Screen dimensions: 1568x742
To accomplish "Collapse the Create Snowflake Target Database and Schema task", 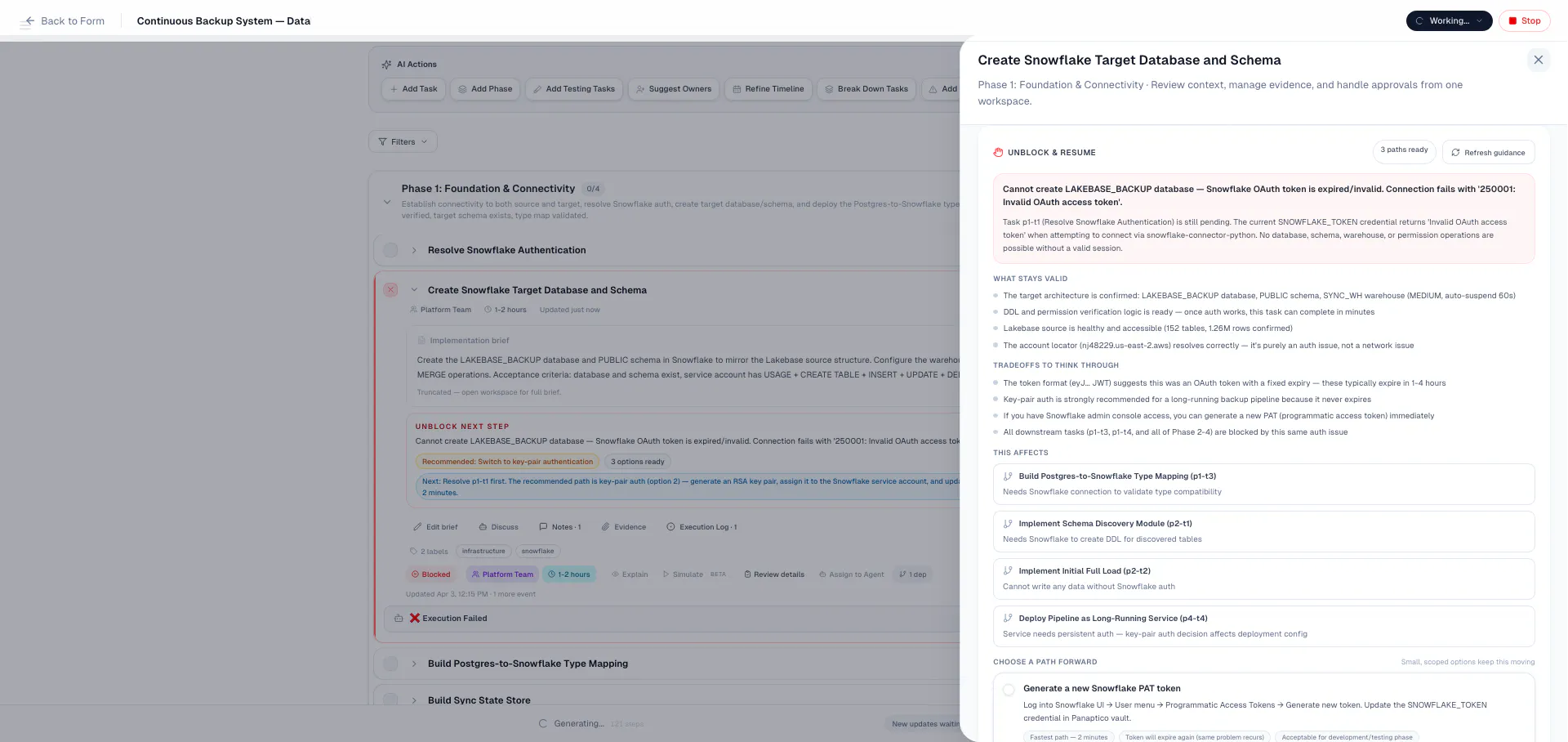I will (x=414, y=290).
